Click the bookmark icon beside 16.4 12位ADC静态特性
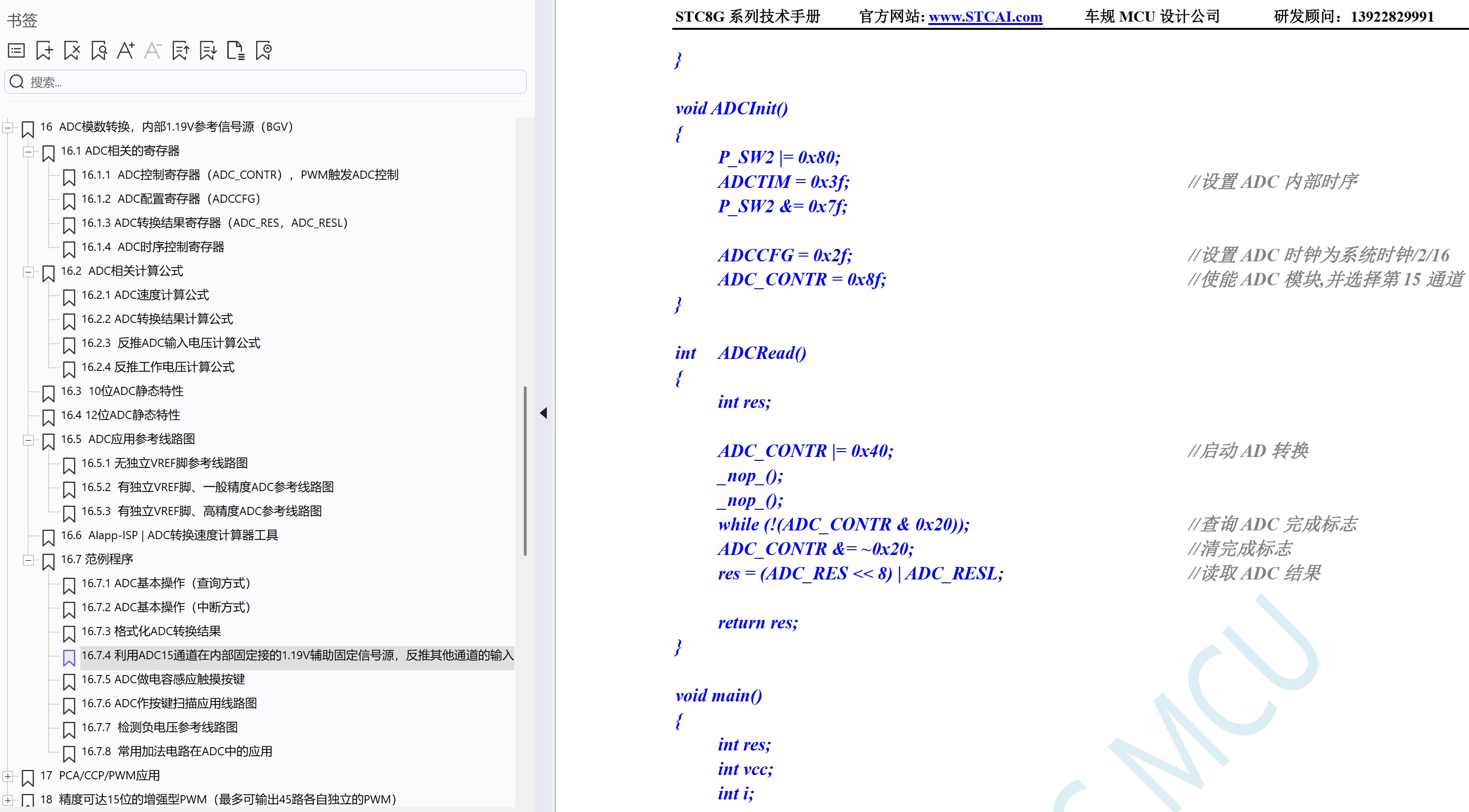Viewport: 1469px width, 812px height. tap(49, 418)
